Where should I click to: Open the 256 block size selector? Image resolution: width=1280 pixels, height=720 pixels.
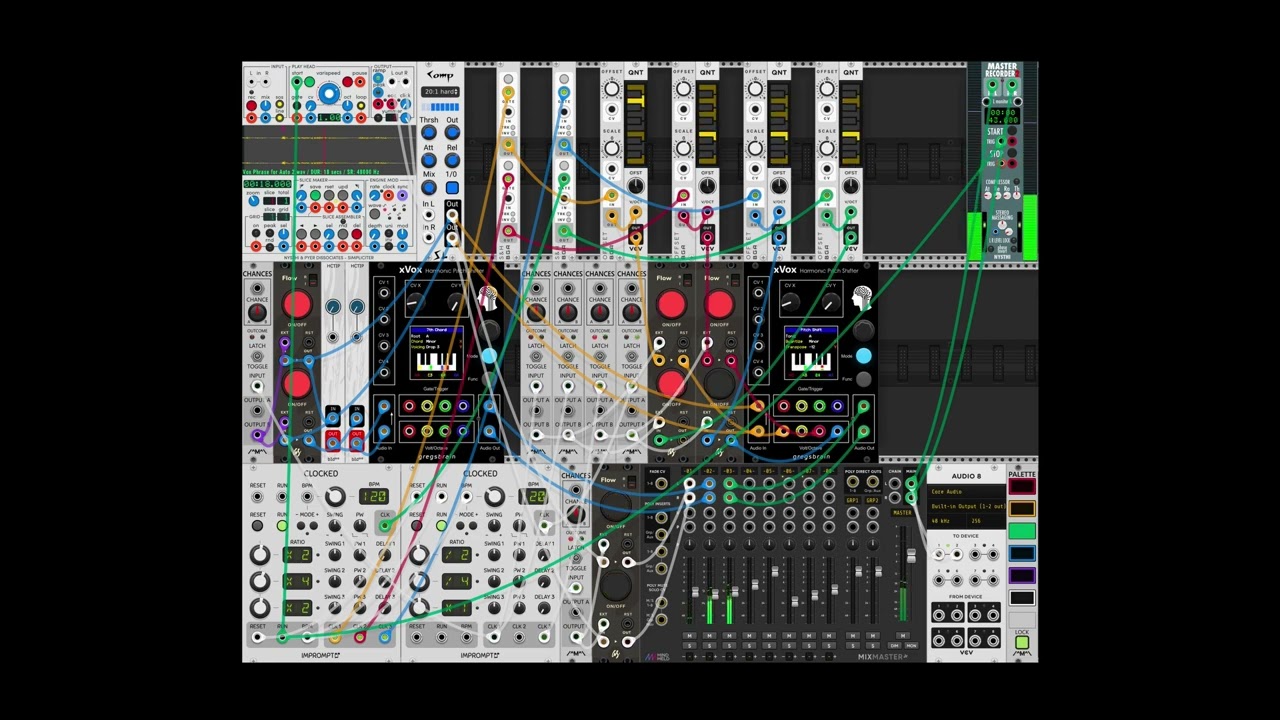pos(985,521)
